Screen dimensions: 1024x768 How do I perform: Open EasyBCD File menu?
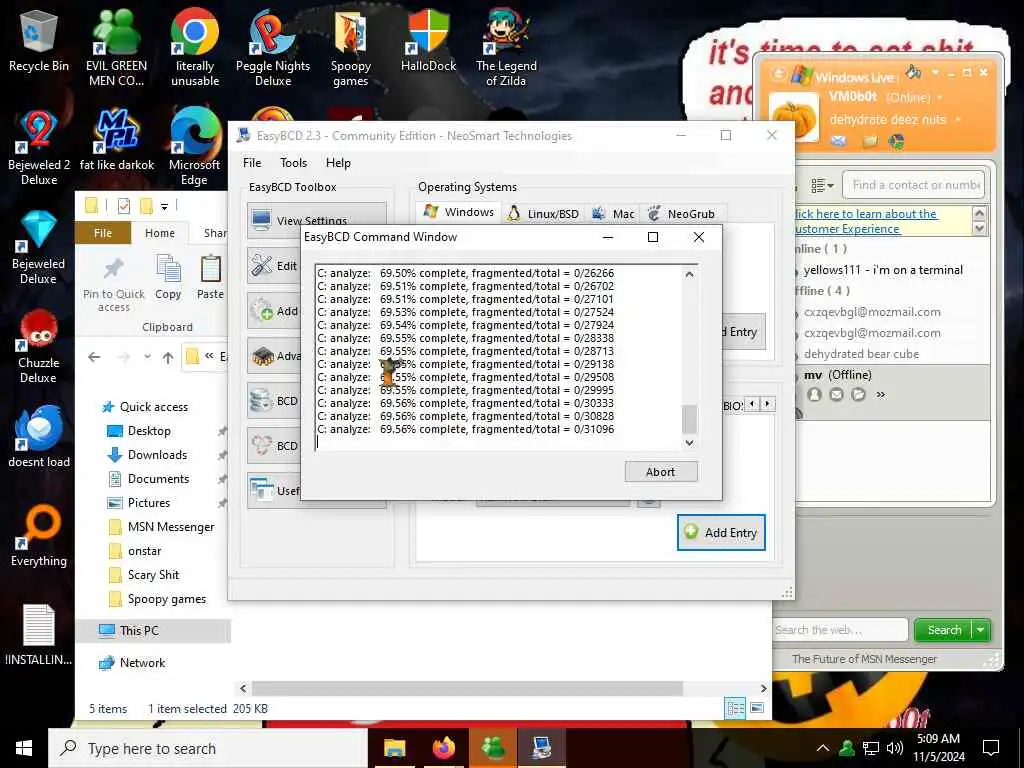251,163
